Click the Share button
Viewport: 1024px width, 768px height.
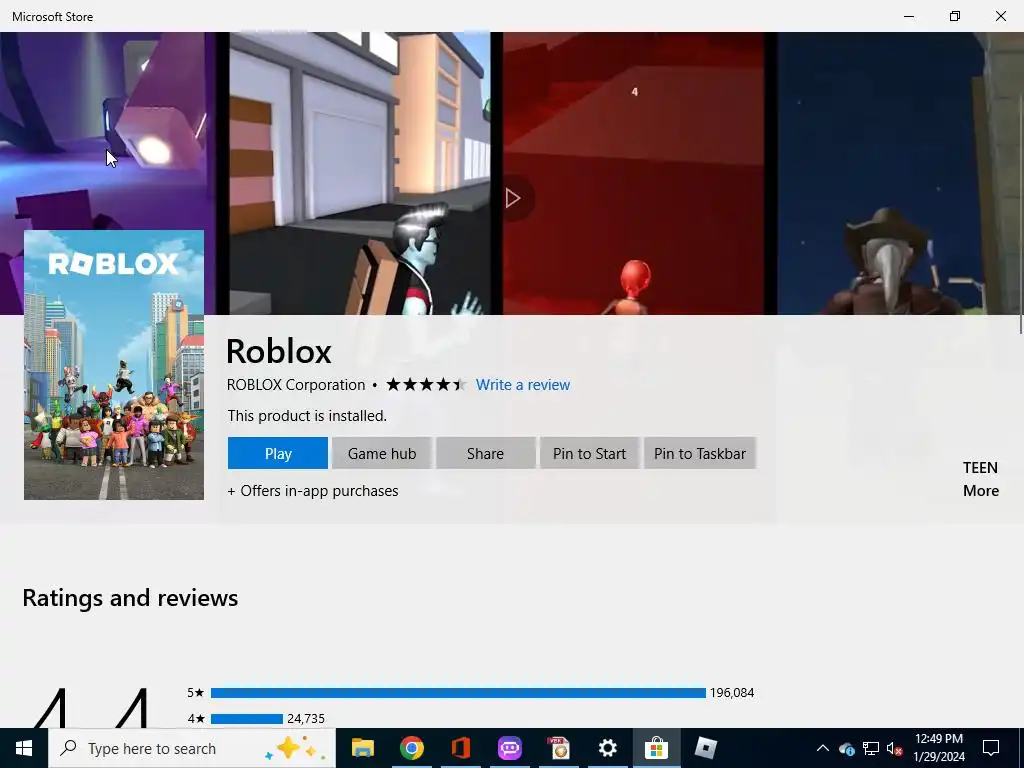(485, 453)
